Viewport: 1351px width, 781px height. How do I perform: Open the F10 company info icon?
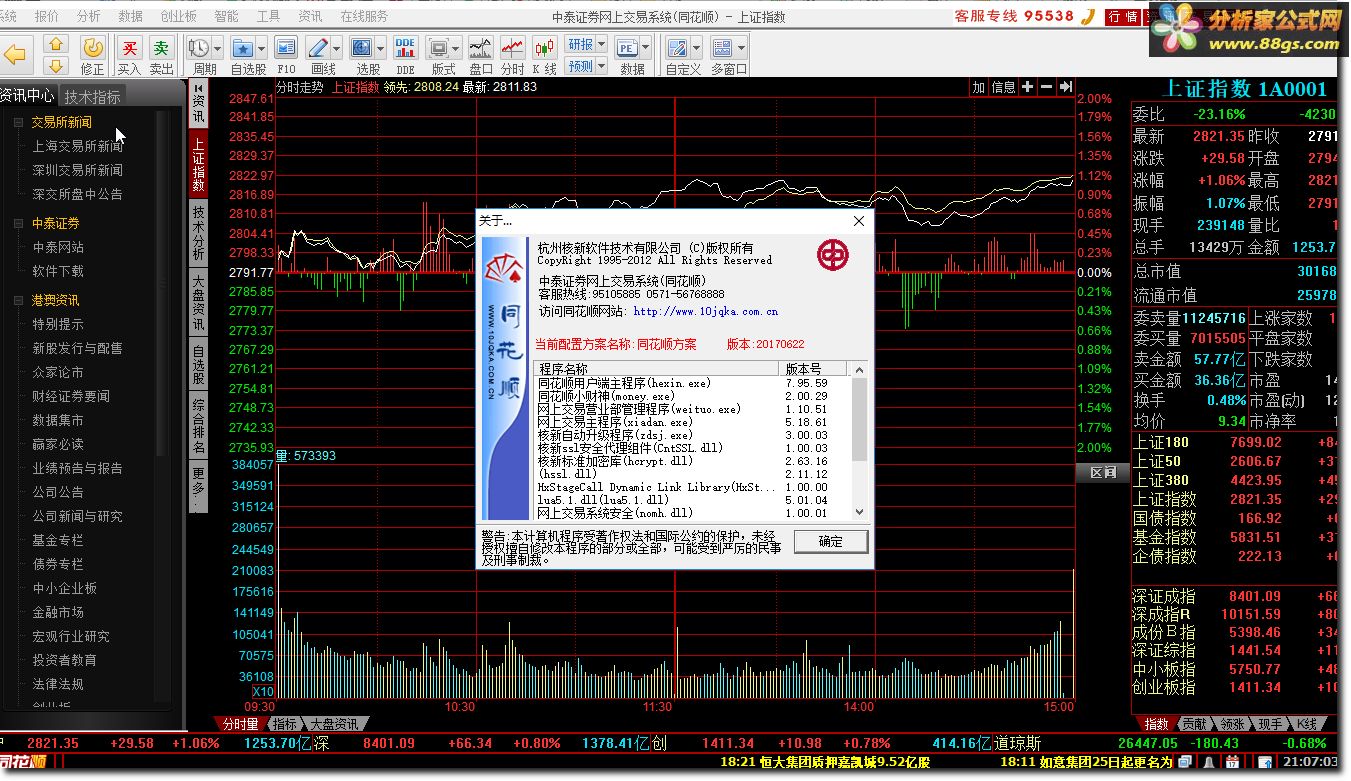point(286,48)
